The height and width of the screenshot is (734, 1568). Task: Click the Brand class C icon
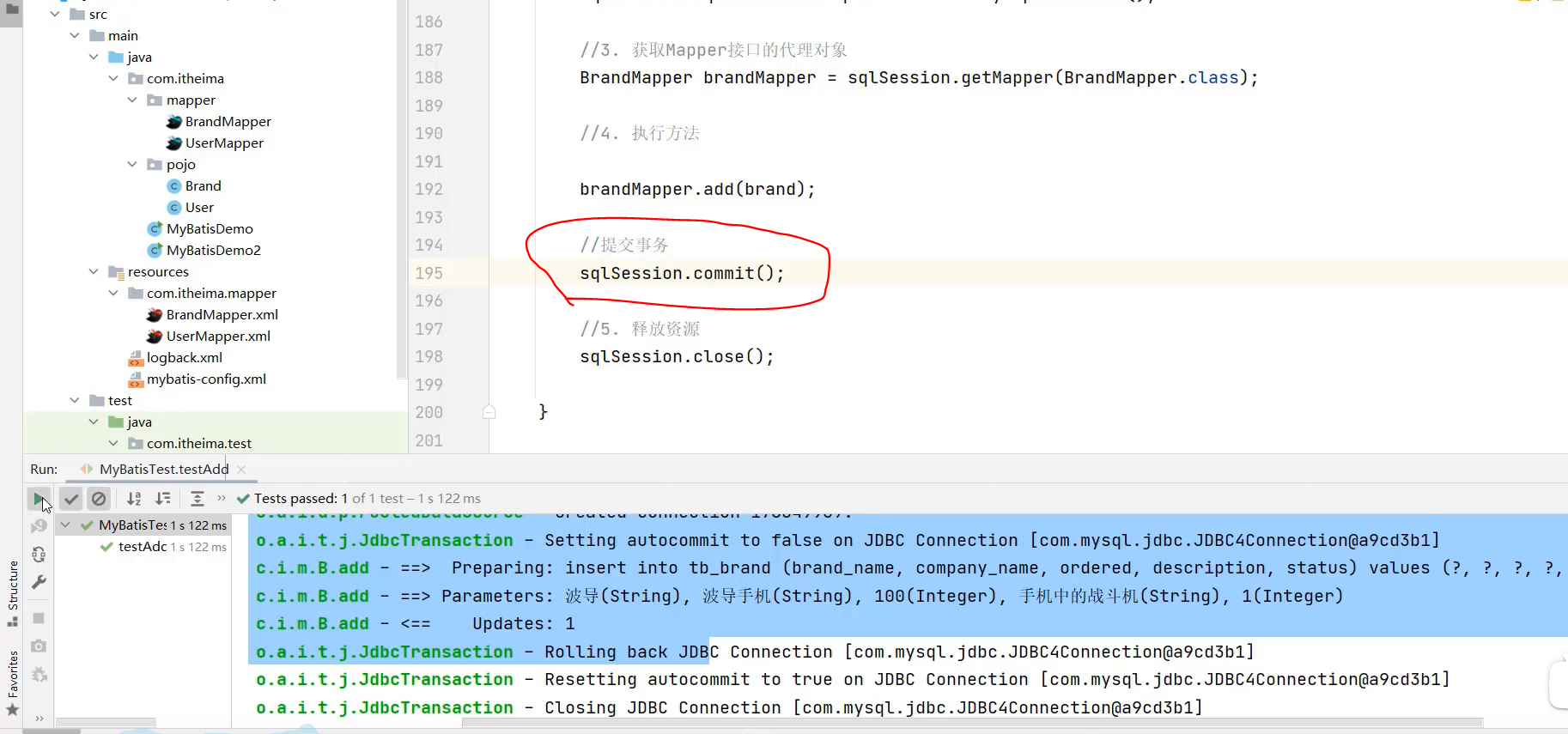click(174, 185)
